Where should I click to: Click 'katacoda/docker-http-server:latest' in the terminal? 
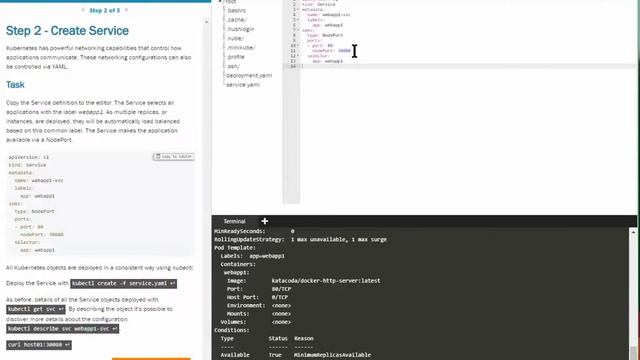click(x=326, y=281)
